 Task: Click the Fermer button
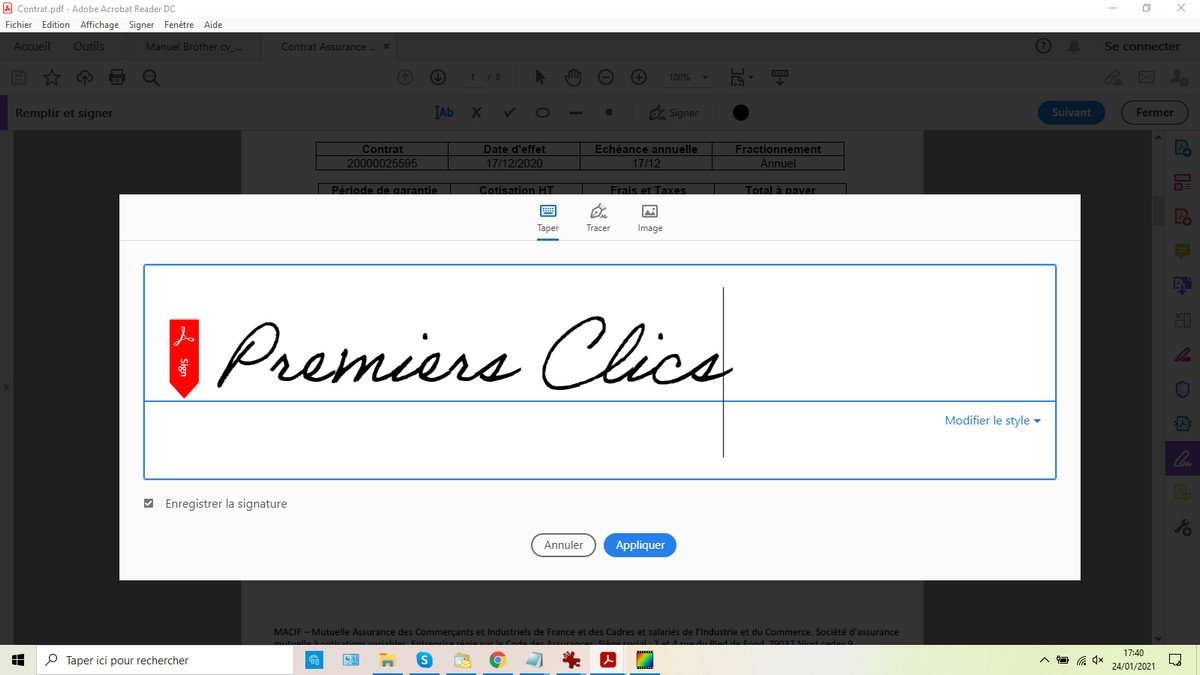[1155, 112]
